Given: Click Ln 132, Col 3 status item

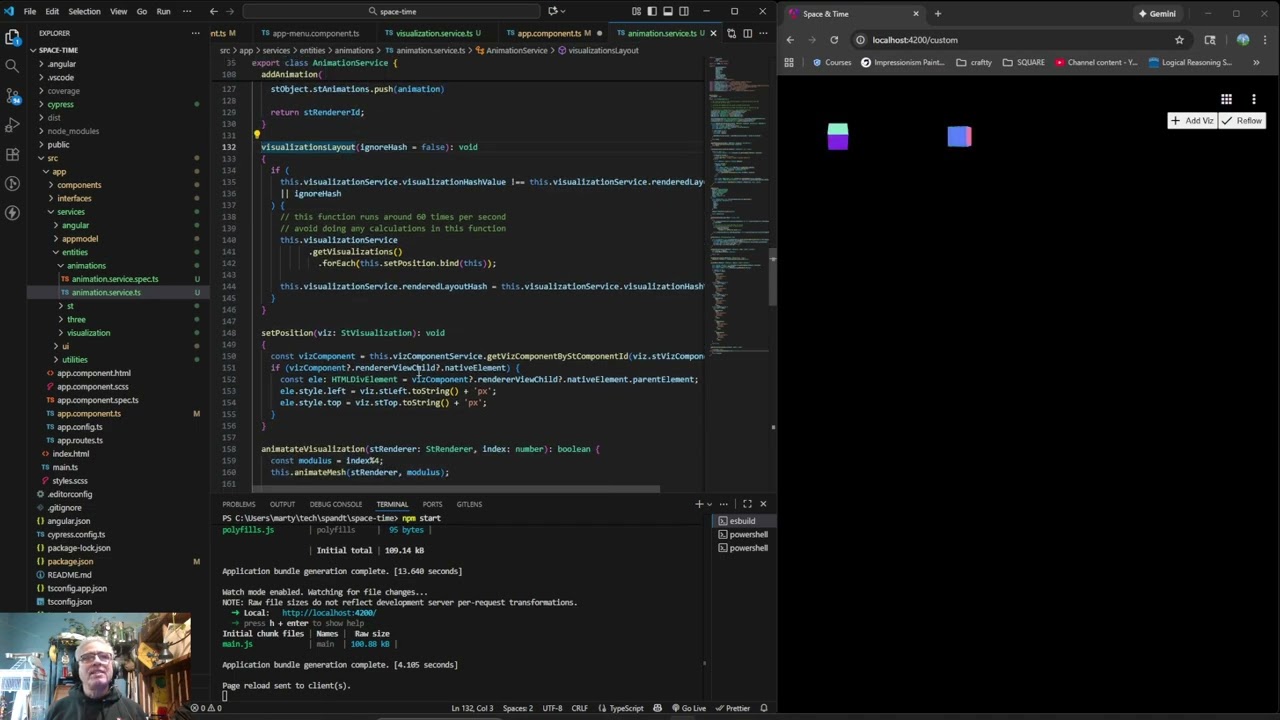Looking at the screenshot, I should coord(472,708).
